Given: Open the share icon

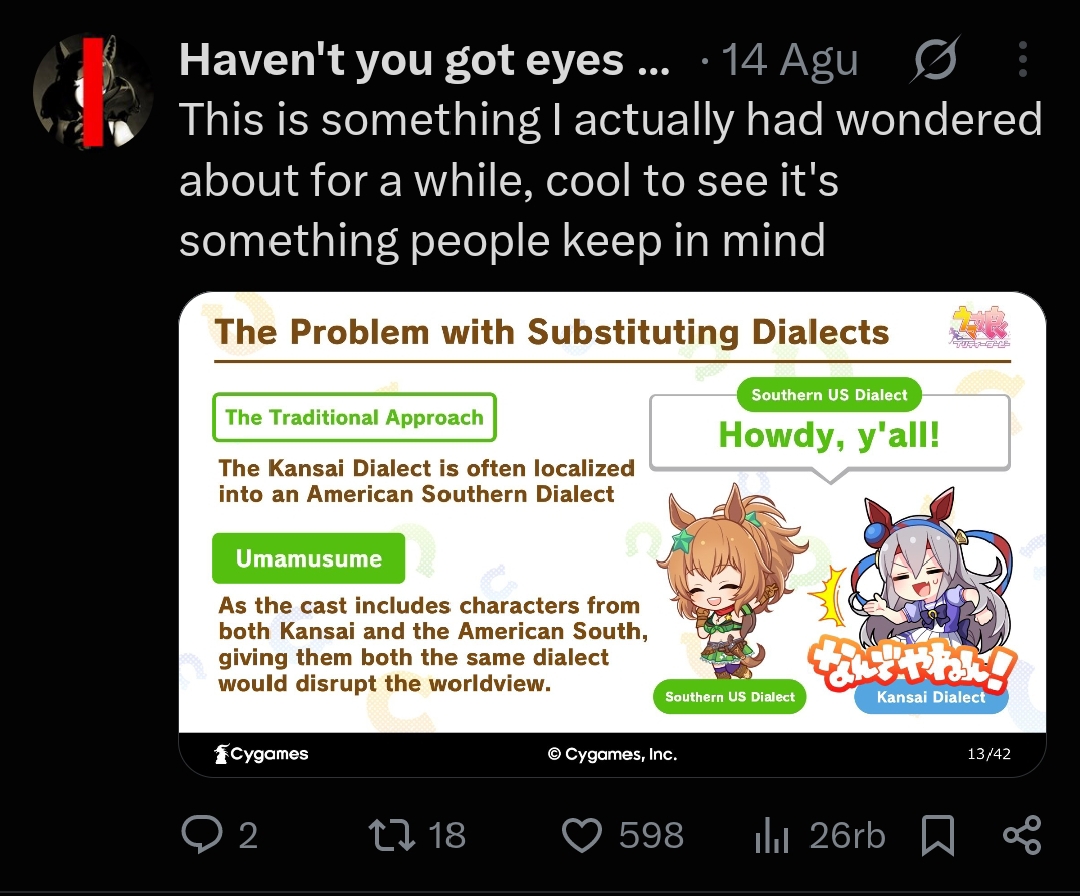Looking at the screenshot, I should click(x=1022, y=835).
